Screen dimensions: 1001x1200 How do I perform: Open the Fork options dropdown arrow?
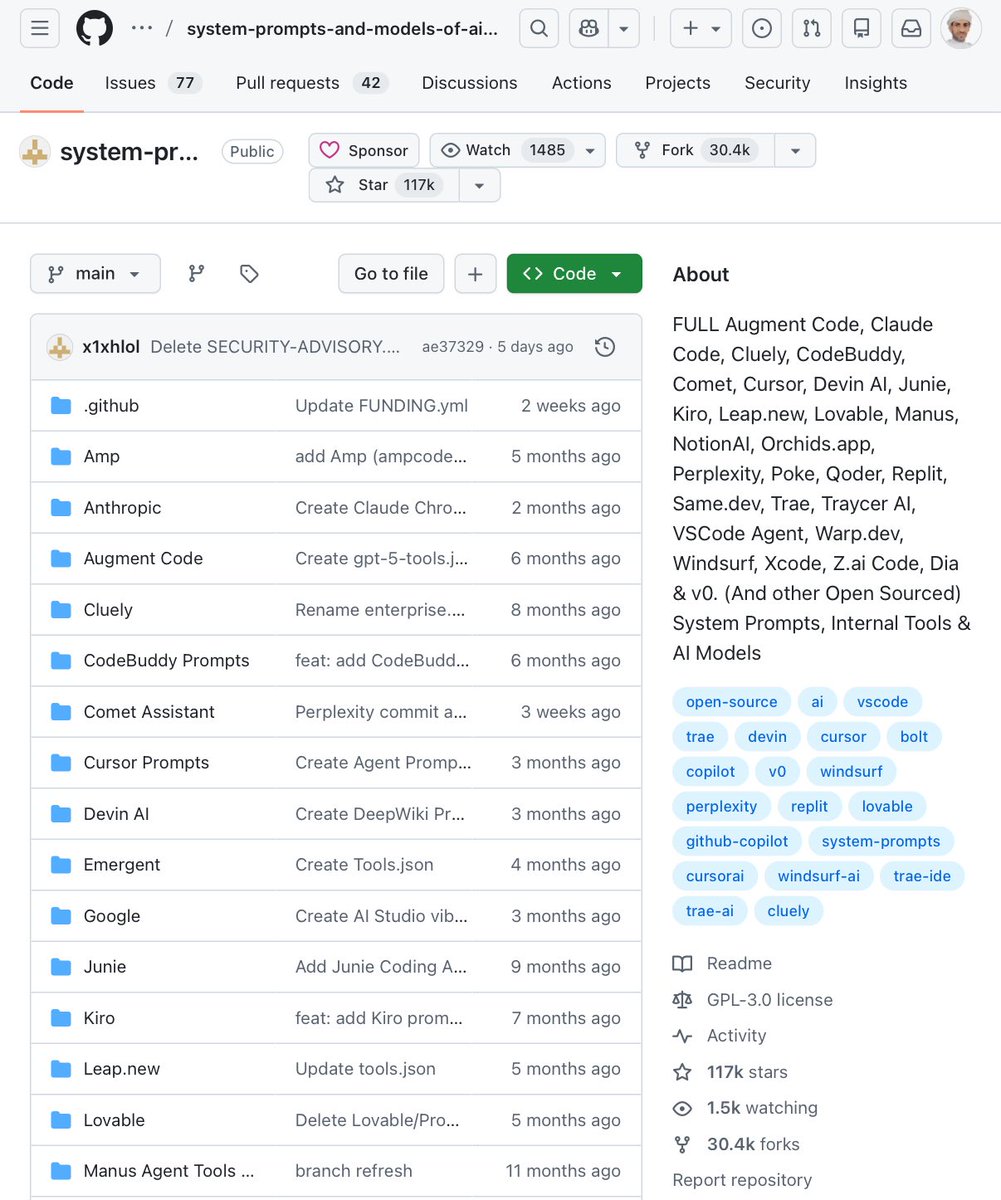[x=795, y=150]
